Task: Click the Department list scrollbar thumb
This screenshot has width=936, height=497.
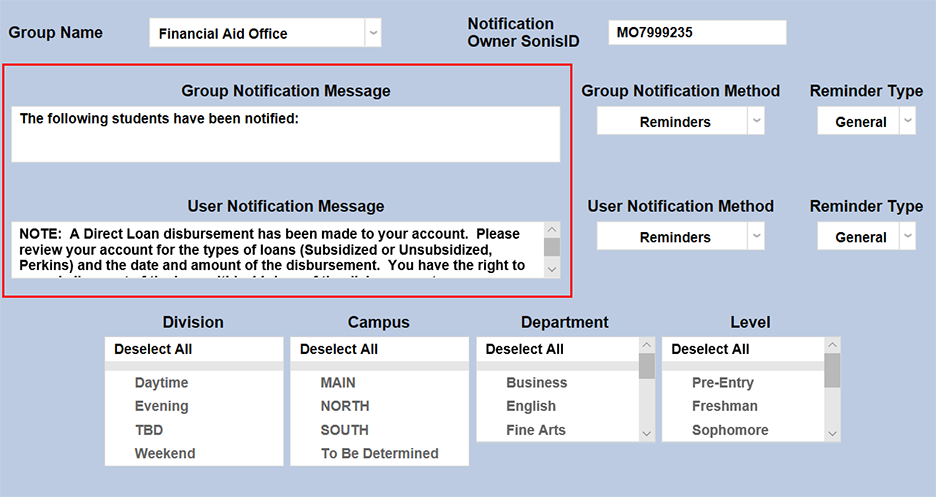Action: pos(646,366)
